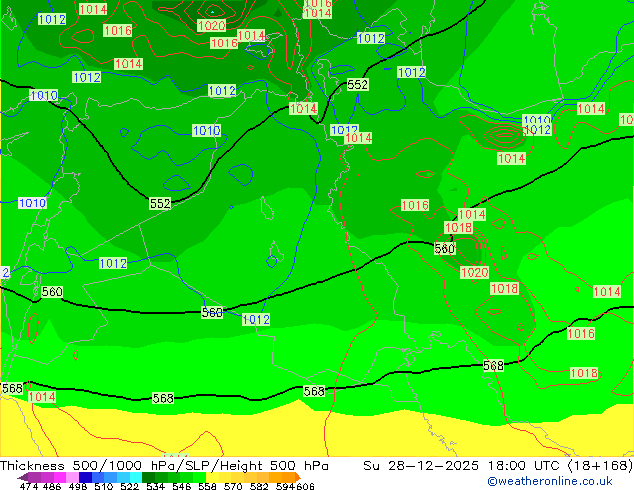Screen dimensions: 634x490
Task: Click the 'Su 28-12-2025 18:00 UTC (18+168)' timestamp
Action: coord(498,466)
